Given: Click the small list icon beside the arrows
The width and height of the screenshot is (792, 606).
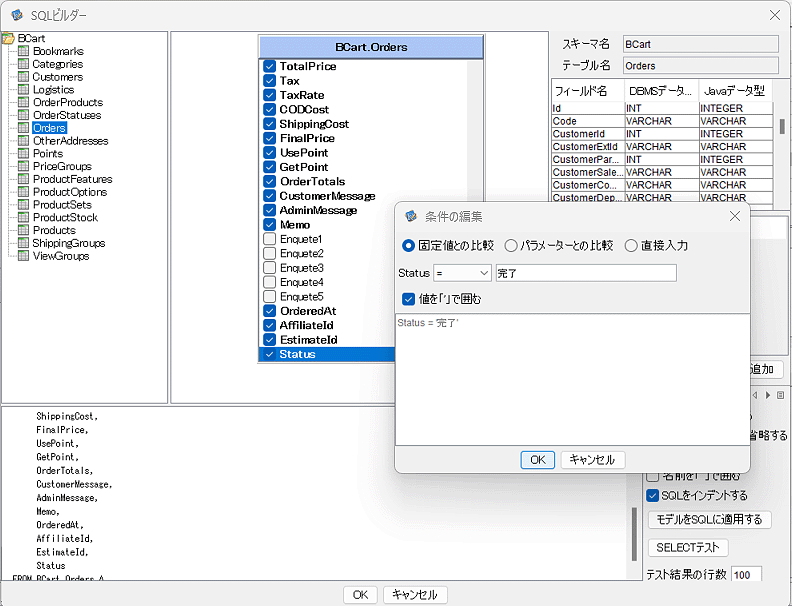Looking at the screenshot, I should pyautogui.click(x=780, y=395).
